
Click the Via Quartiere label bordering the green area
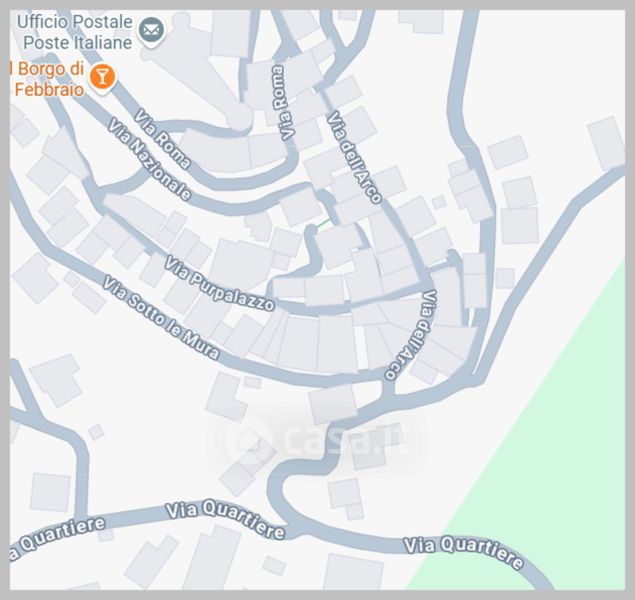tap(464, 553)
